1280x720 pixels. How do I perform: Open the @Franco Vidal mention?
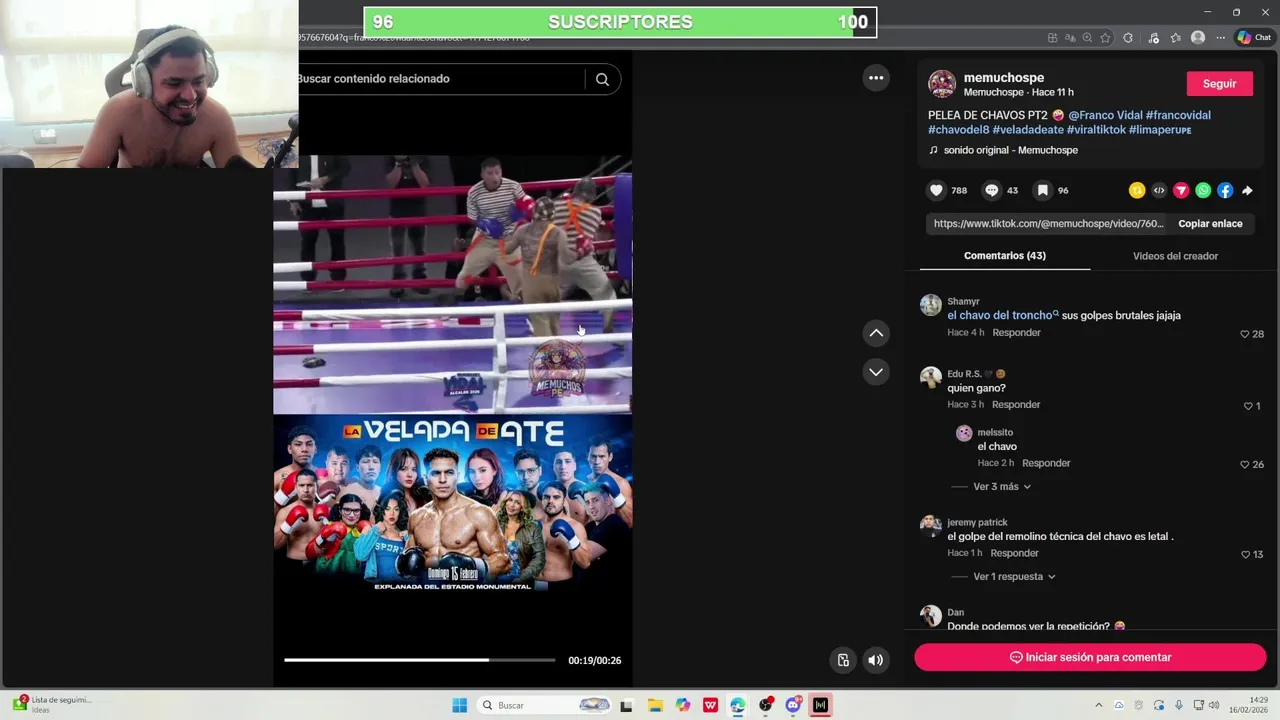1105,115
